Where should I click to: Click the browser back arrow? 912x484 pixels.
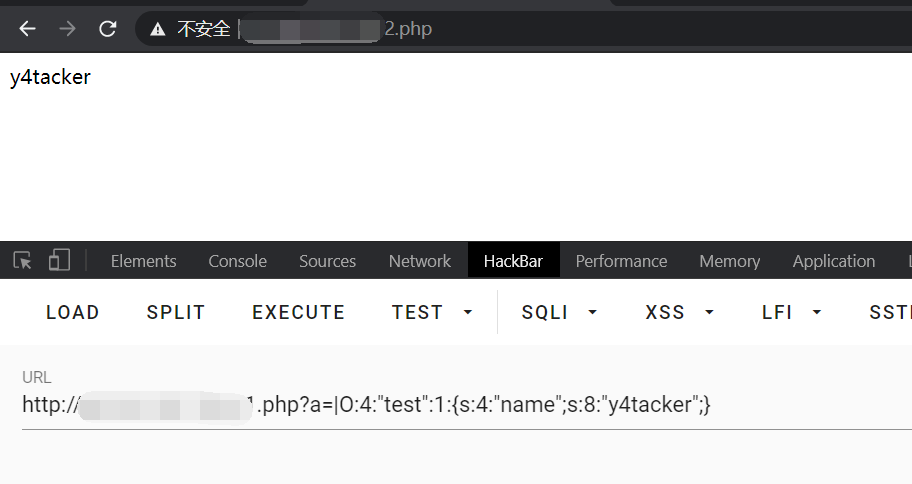click(x=27, y=29)
